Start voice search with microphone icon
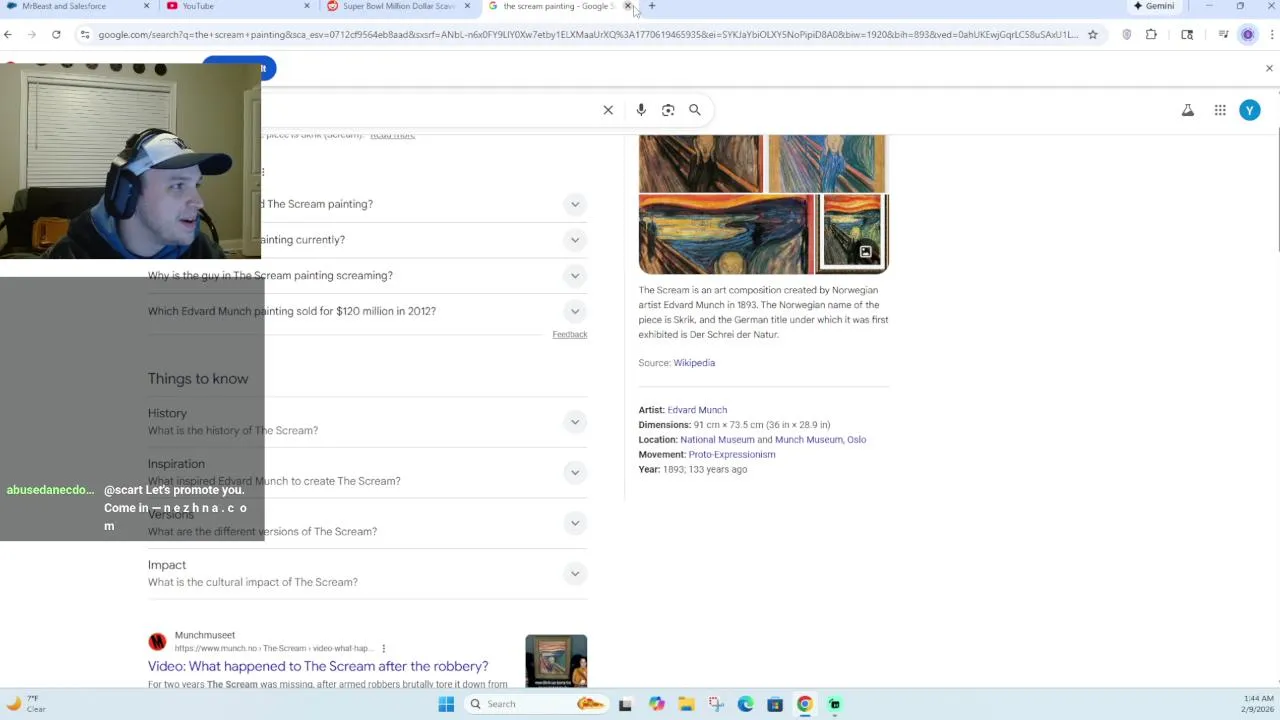 pyautogui.click(x=641, y=110)
